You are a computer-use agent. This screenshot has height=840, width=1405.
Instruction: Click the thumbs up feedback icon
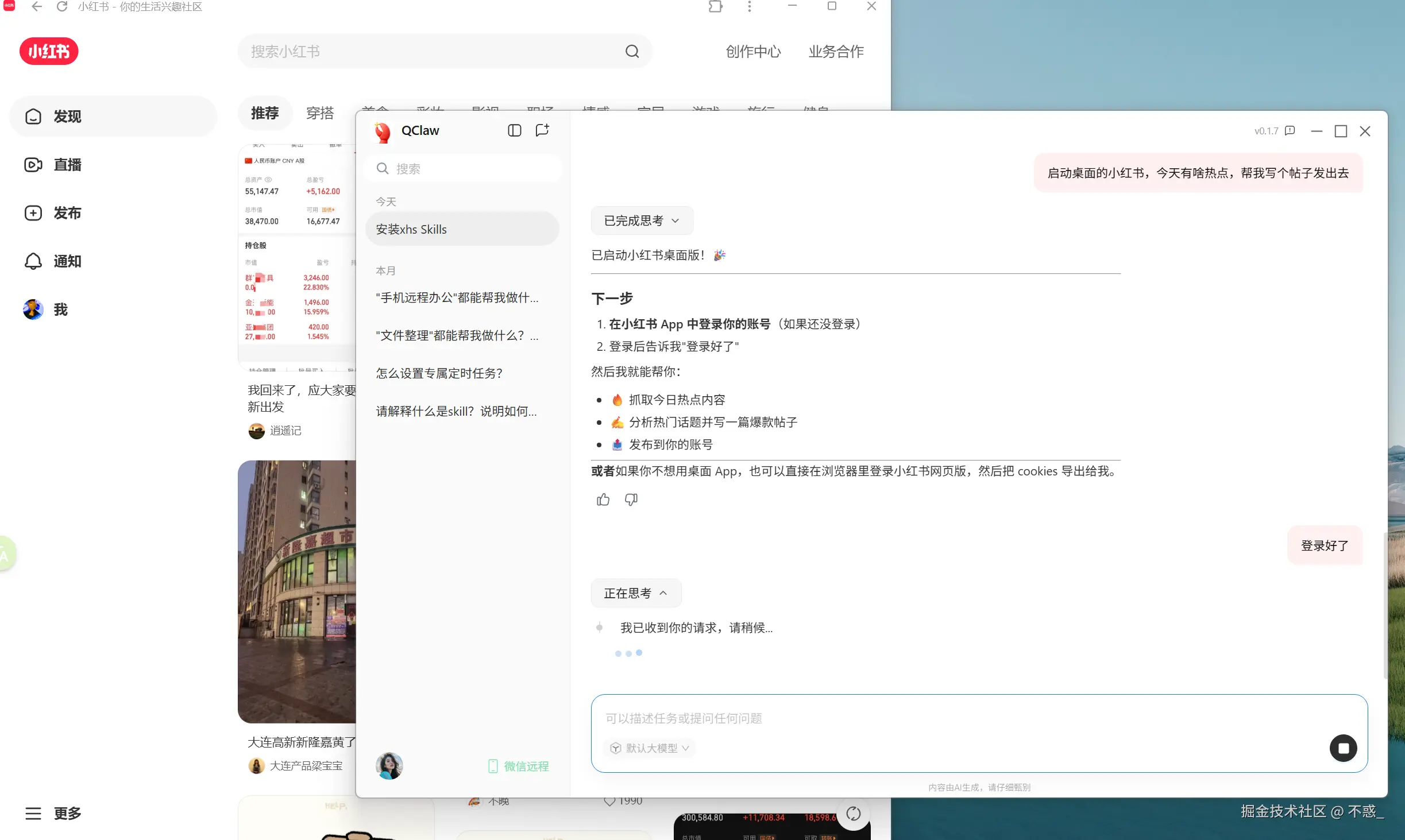pos(603,500)
